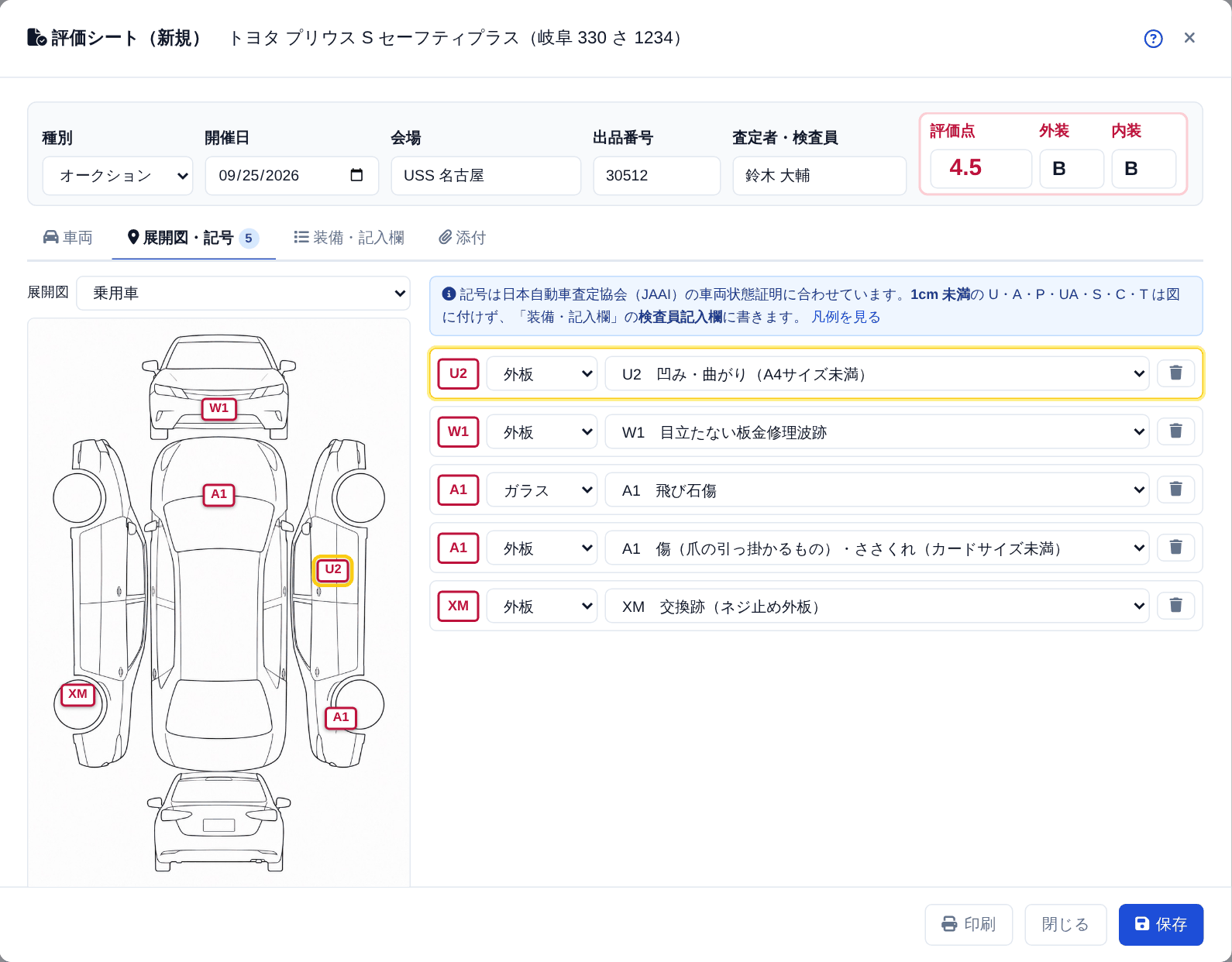The height and width of the screenshot is (962, 1232).
Task: Select the highlighted U2 marker on diagram
Action: pos(333,570)
